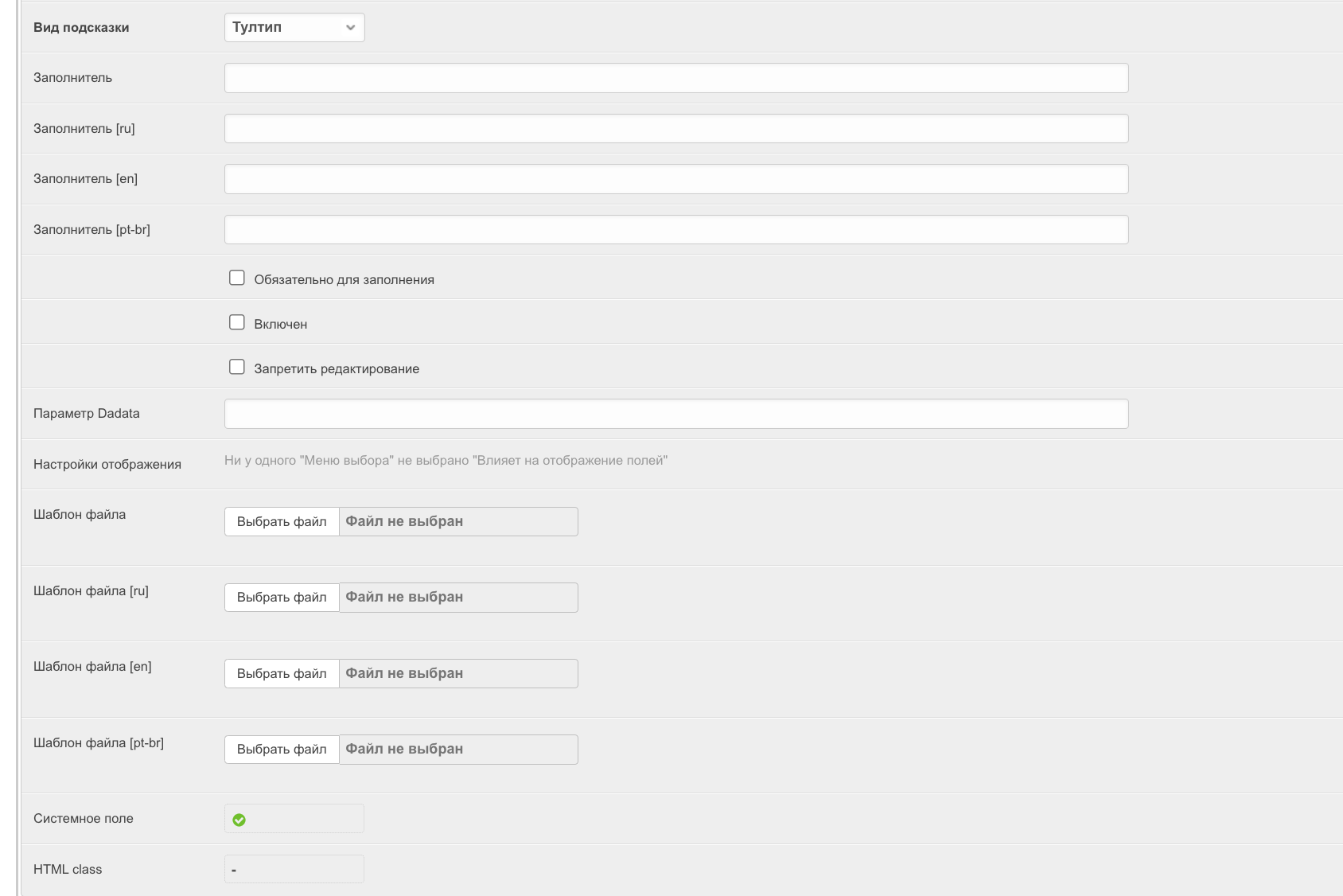This screenshot has height=896, width=1343.
Task: Select file for Шаблон файла [pt-br]
Action: (282, 750)
